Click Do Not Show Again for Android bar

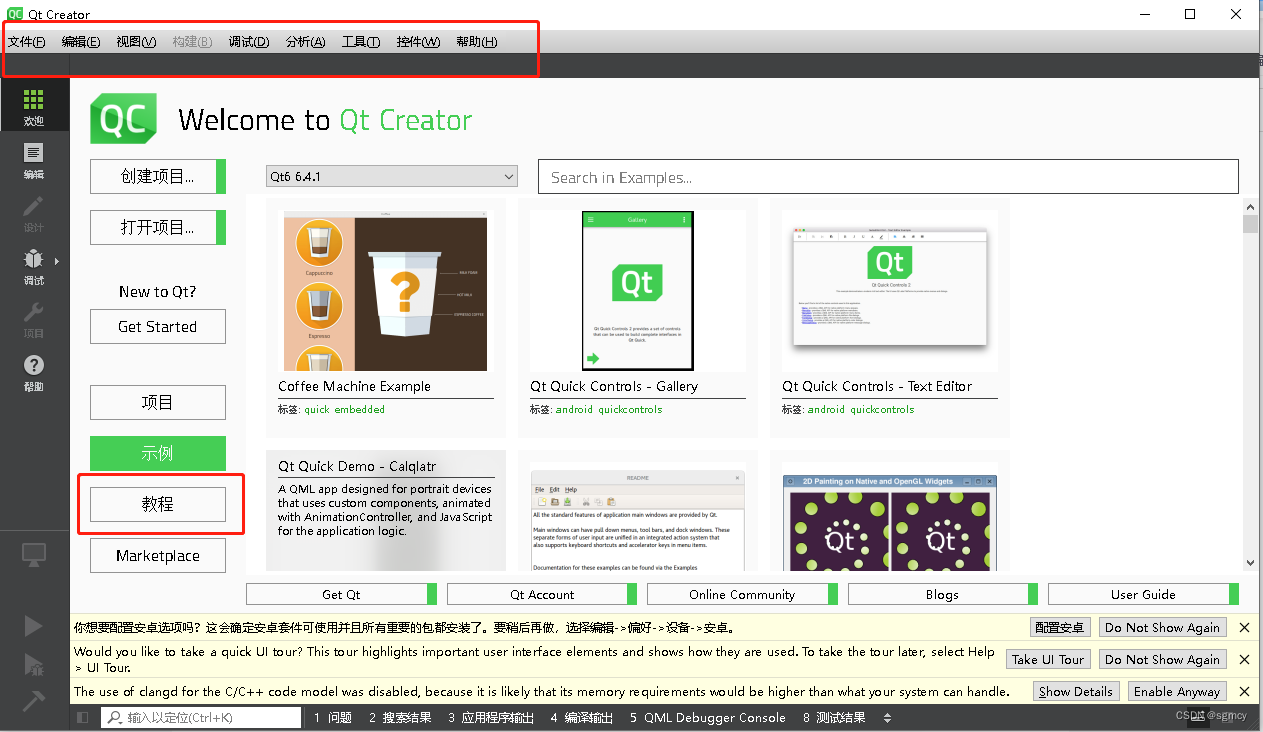[1162, 628]
